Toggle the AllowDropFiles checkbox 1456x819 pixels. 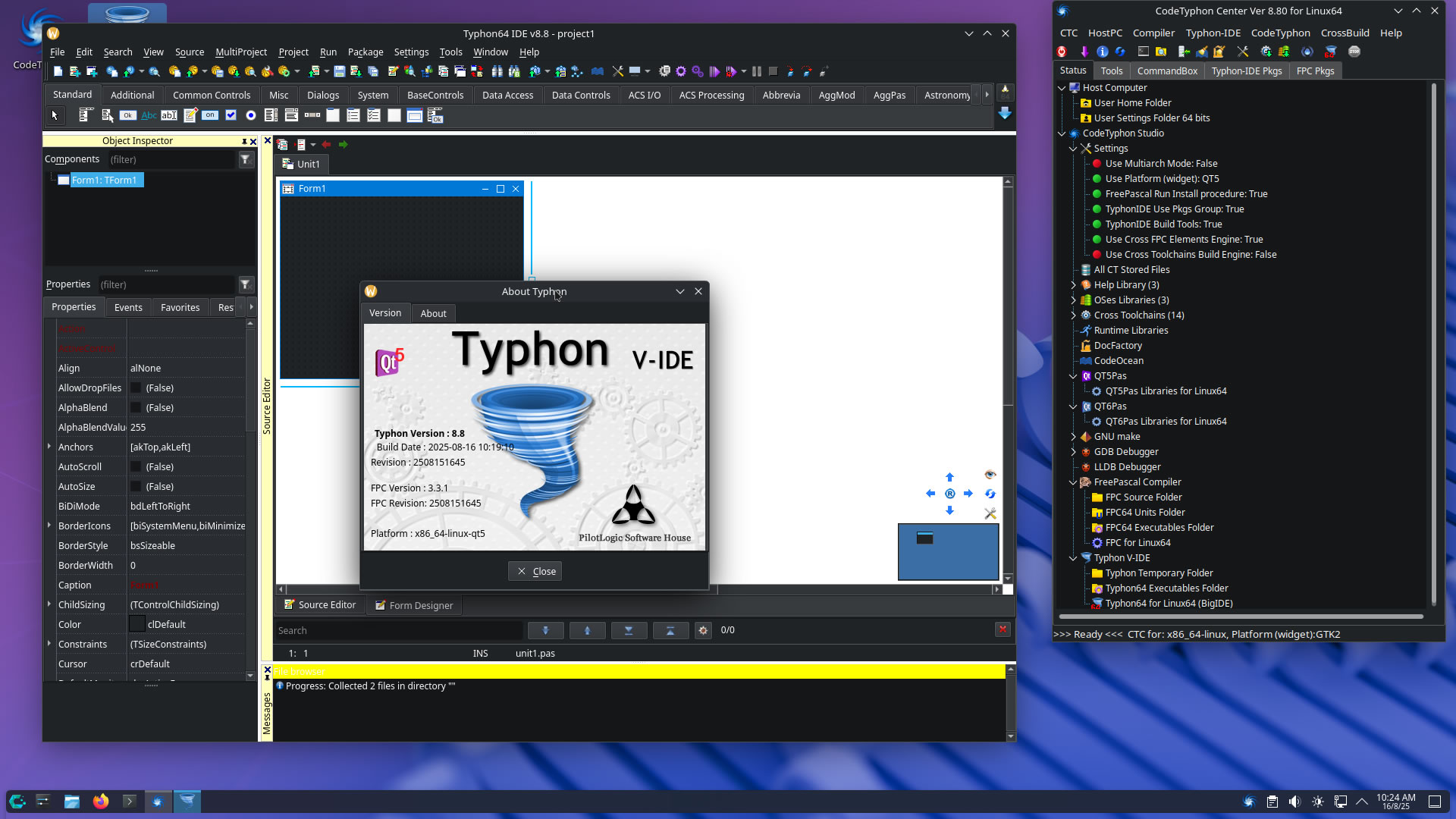pos(136,388)
